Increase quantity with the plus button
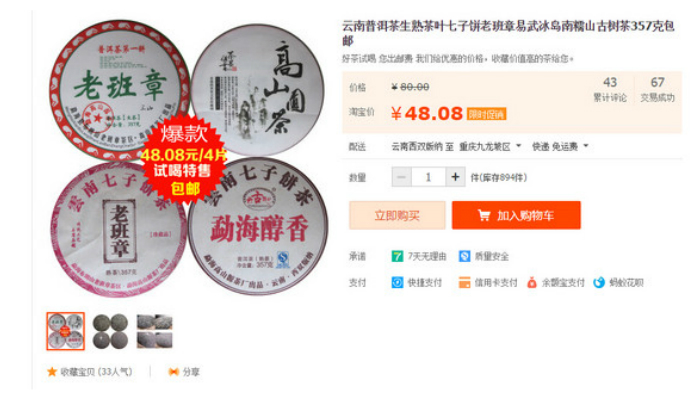 pyautogui.click(x=455, y=177)
